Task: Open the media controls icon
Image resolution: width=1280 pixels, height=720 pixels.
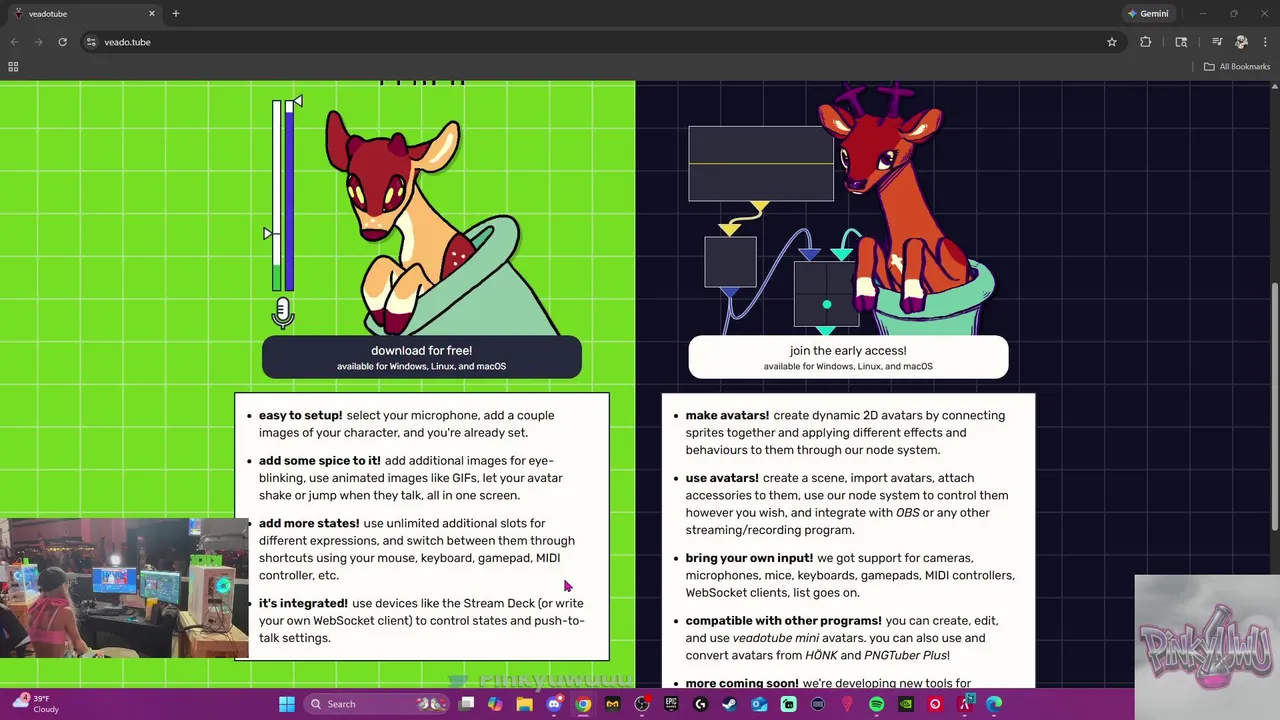Action: 1217,42
